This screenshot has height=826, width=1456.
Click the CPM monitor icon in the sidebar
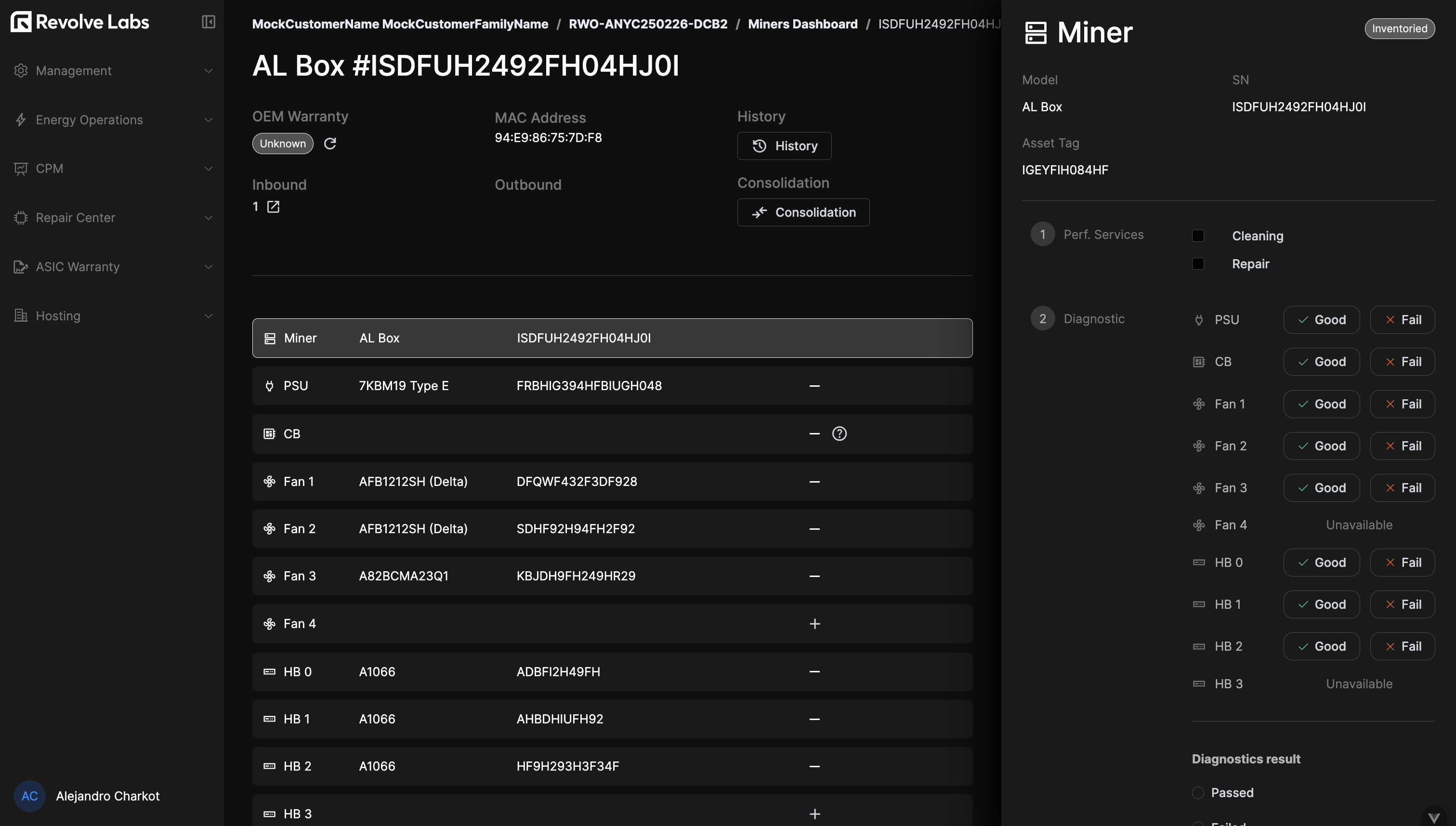click(x=21, y=169)
